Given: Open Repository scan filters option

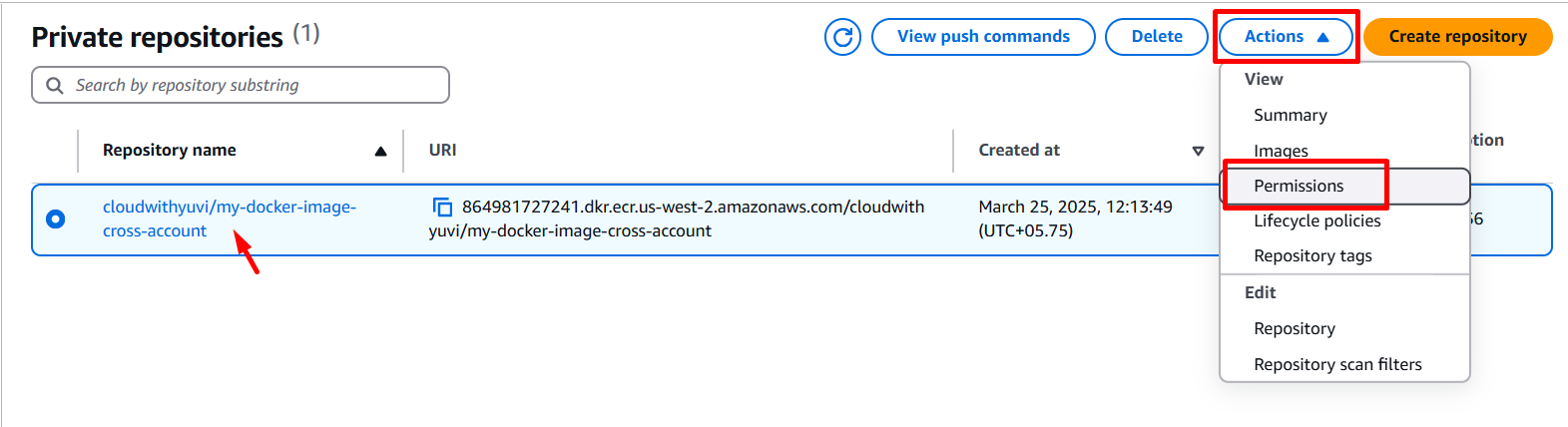Looking at the screenshot, I should tap(1337, 364).
